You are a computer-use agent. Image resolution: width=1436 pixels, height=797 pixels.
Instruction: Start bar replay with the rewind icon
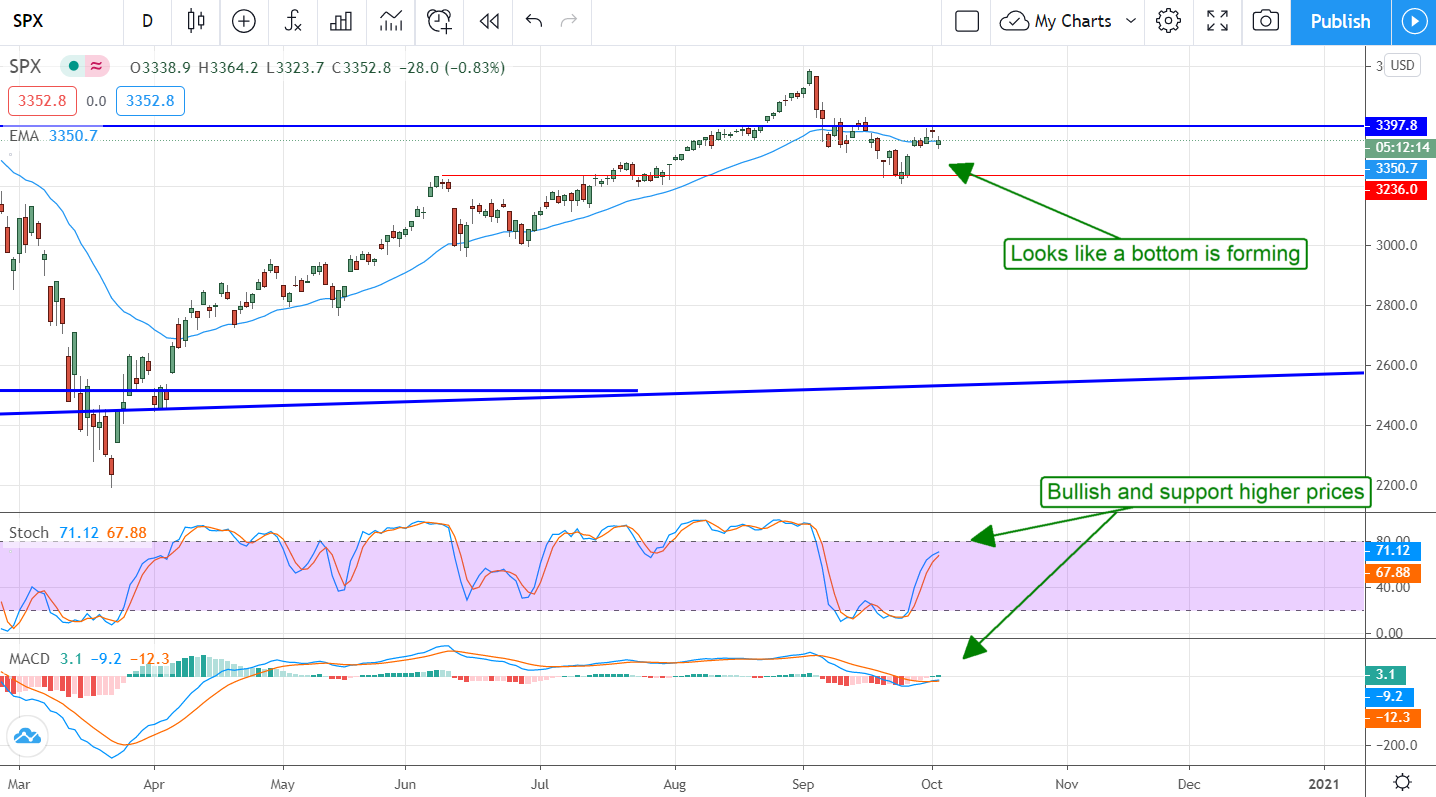(488, 21)
